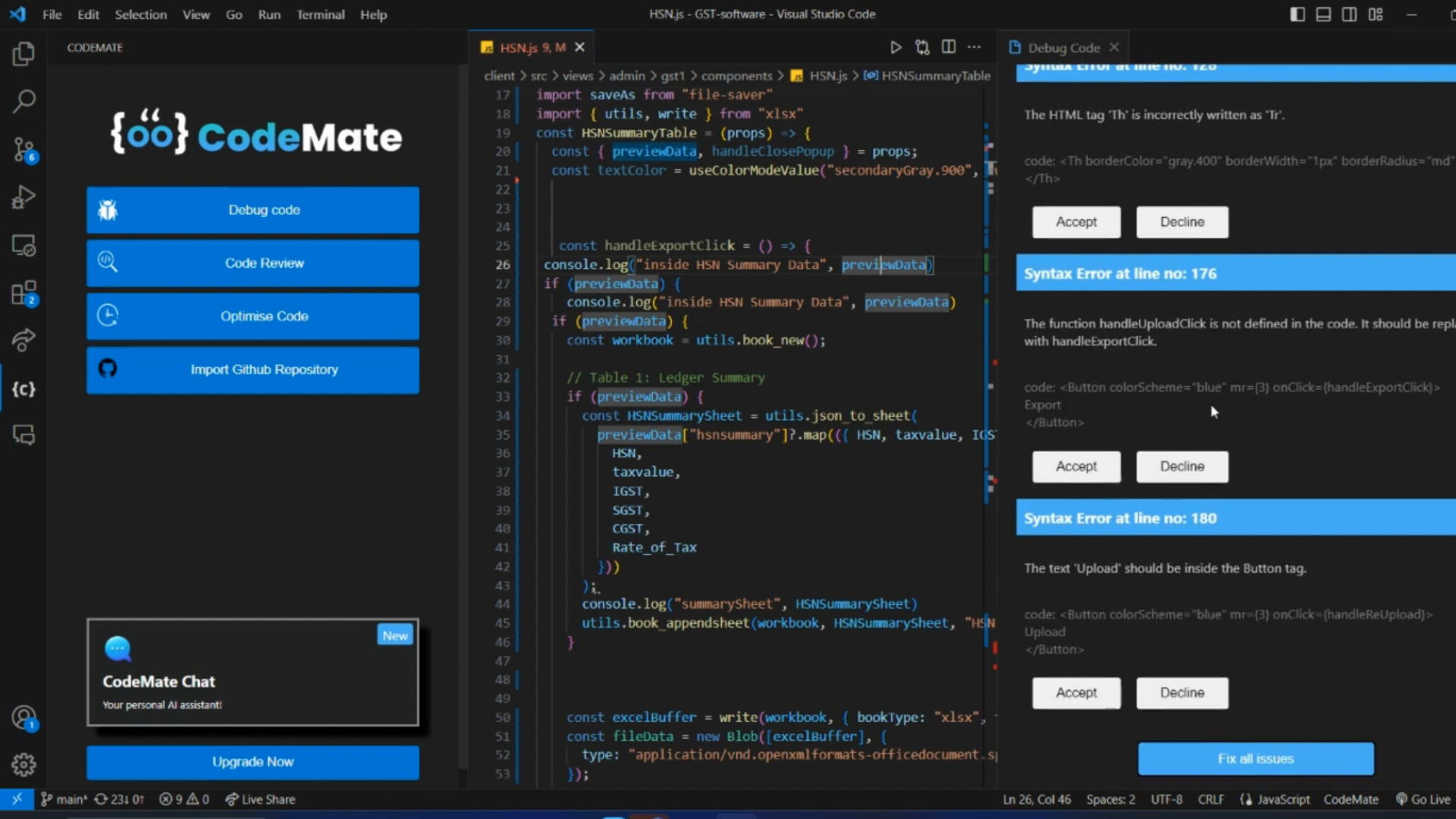Click git branch main* in status bar
The width and height of the screenshot is (1456, 819).
(64, 799)
